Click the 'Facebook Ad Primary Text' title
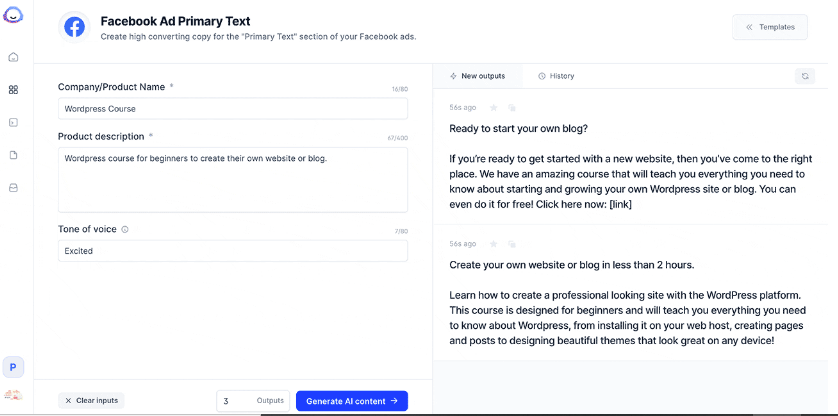Viewport: 838px width, 416px height. pyautogui.click(x=175, y=22)
